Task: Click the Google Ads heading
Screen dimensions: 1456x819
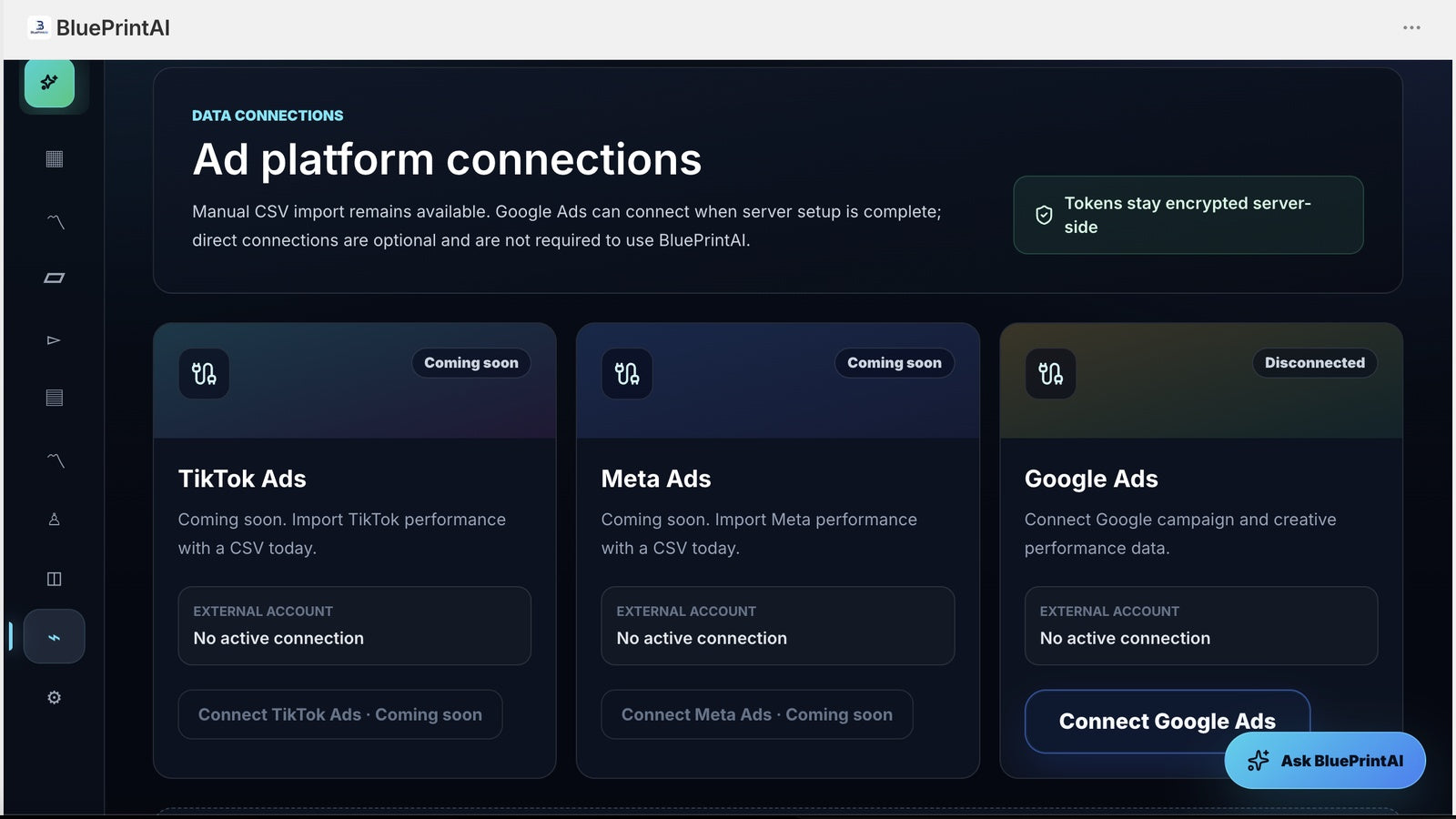Action: 1091,479
